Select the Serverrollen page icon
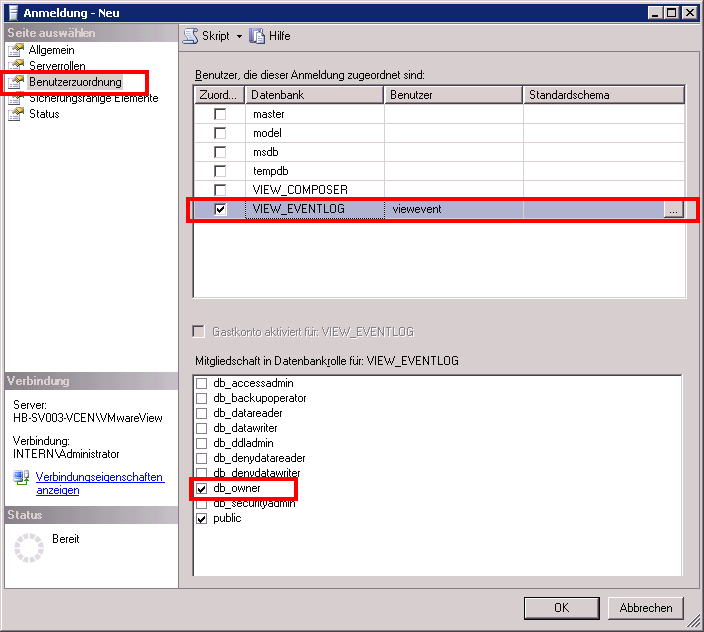Image resolution: width=704 pixels, height=632 pixels. (x=15, y=66)
